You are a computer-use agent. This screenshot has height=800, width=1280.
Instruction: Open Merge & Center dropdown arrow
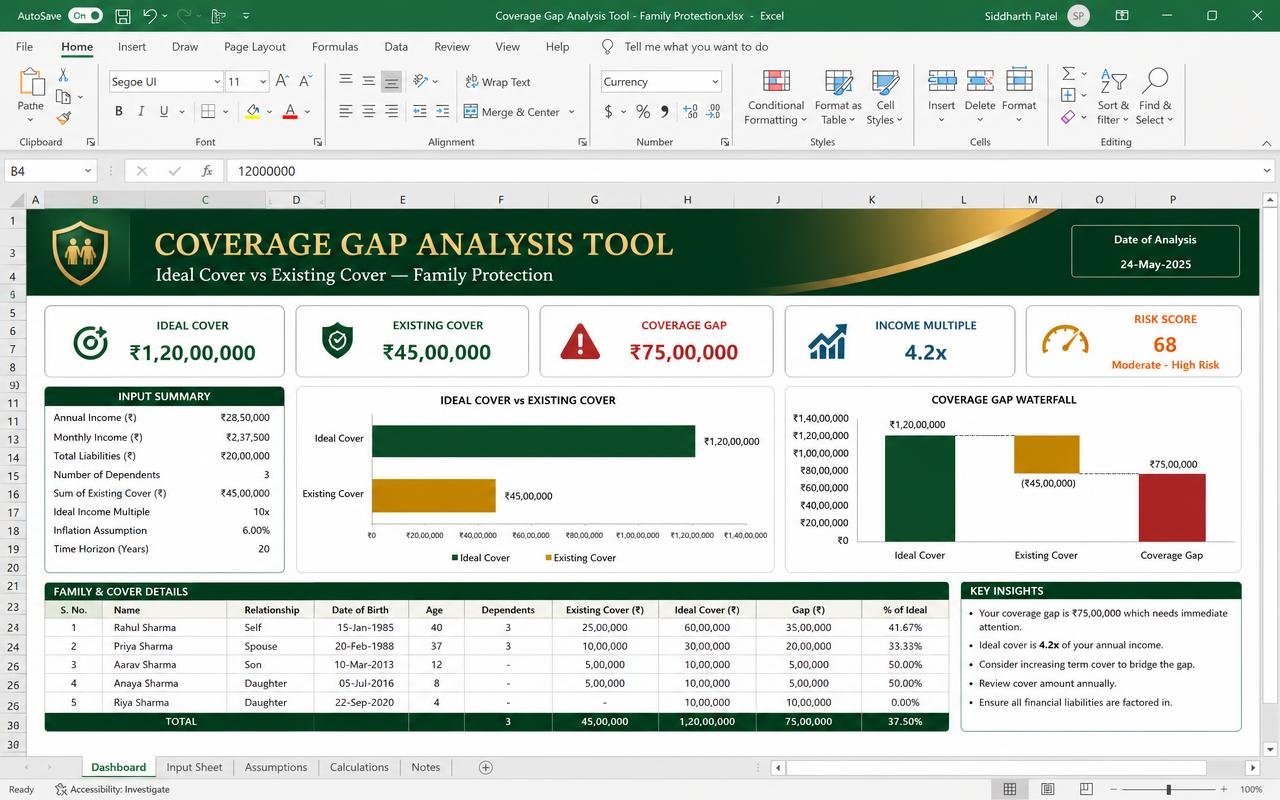coord(572,112)
